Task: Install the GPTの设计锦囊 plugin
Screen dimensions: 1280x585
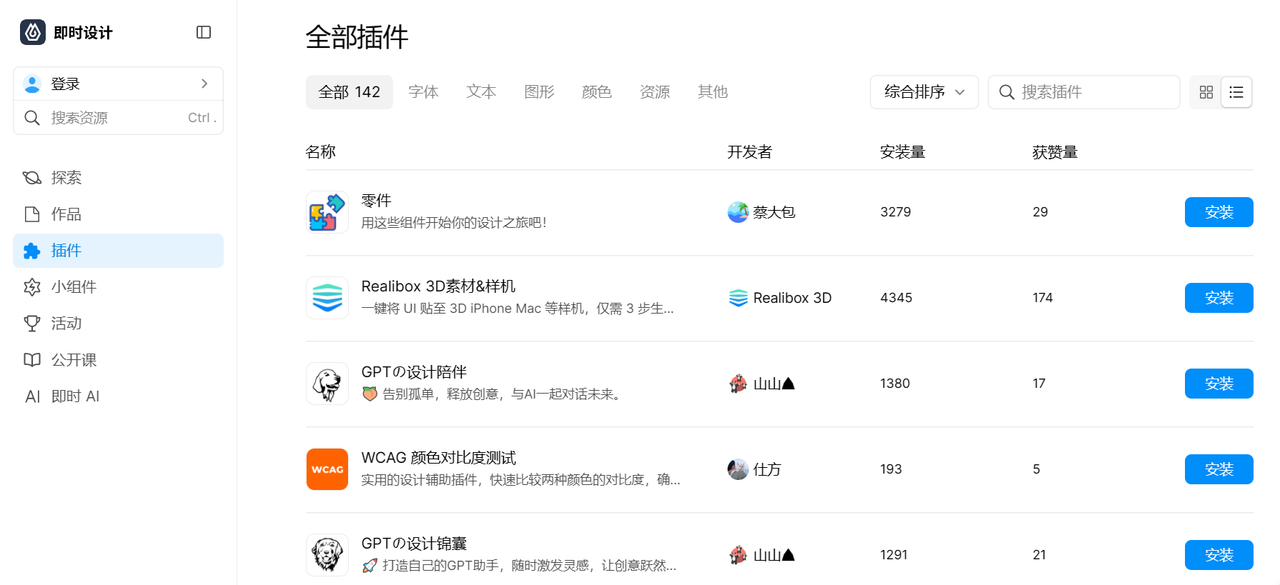Action: (x=1219, y=555)
